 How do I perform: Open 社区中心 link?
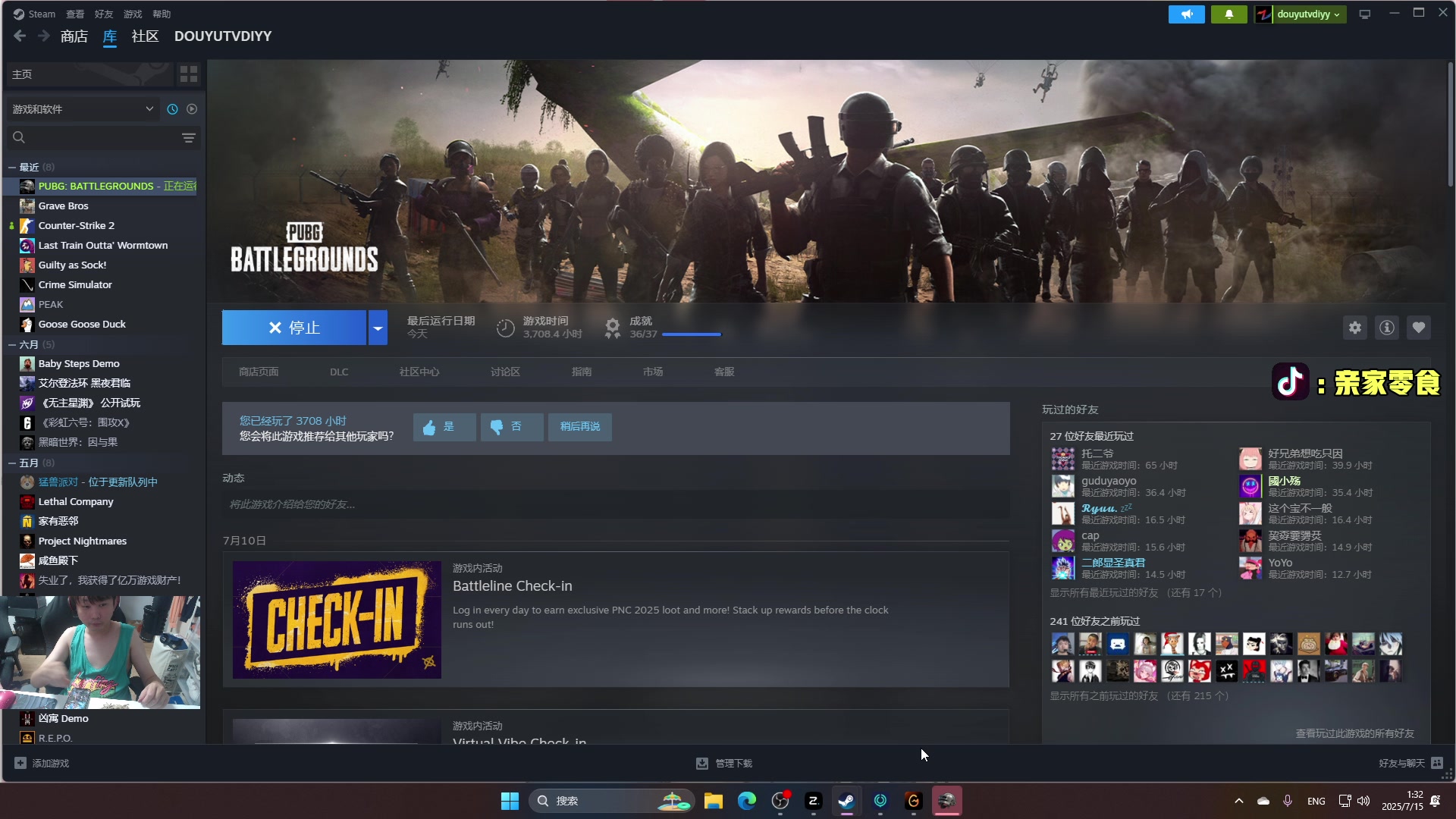419,372
